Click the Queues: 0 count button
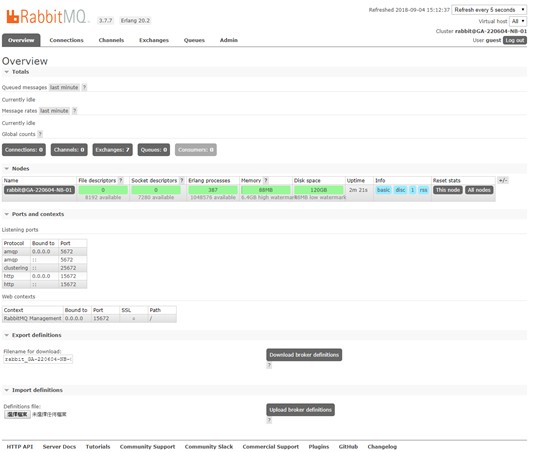Viewport: 534px width, 452px height. point(154,150)
